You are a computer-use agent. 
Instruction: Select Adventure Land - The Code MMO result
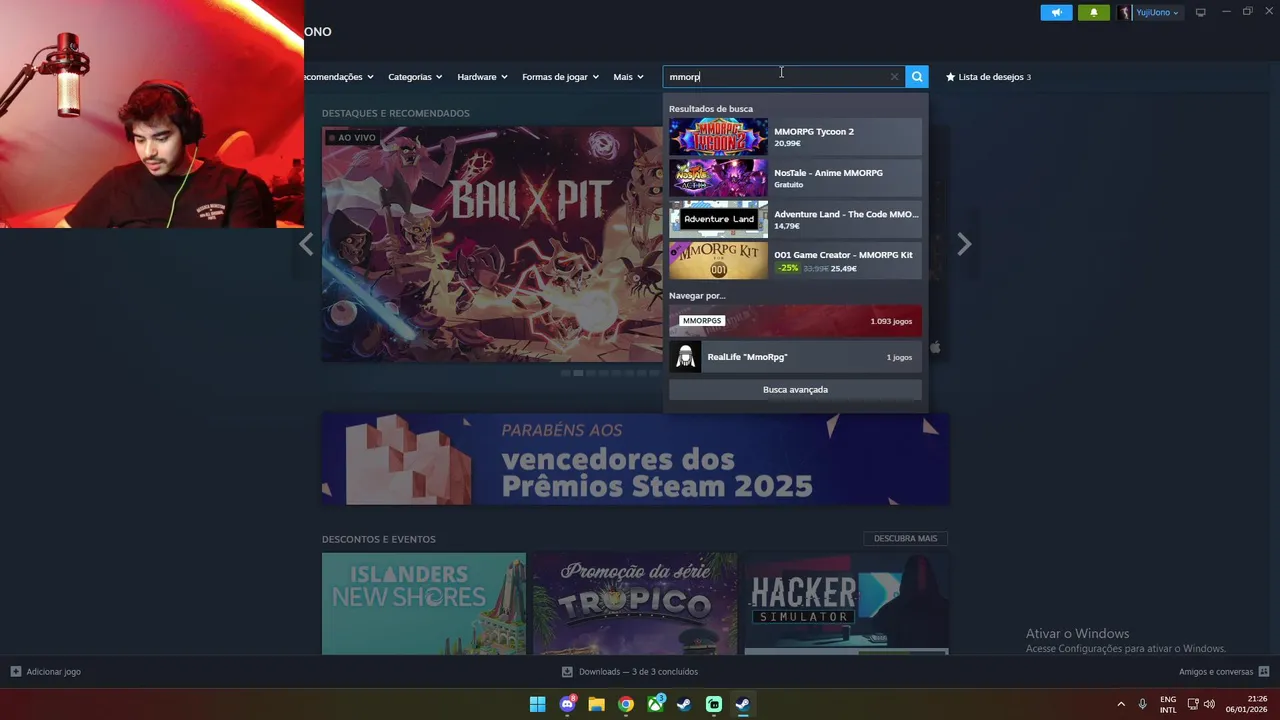tap(795, 219)
